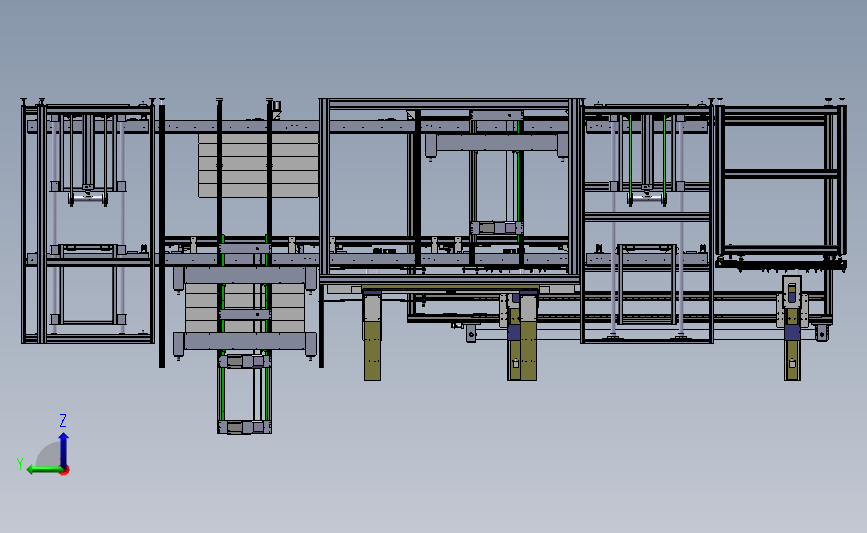Click the green Y axis arrow of triad
Image resolution: width=867 pixels, height=533 pixels.
(44, 469)
